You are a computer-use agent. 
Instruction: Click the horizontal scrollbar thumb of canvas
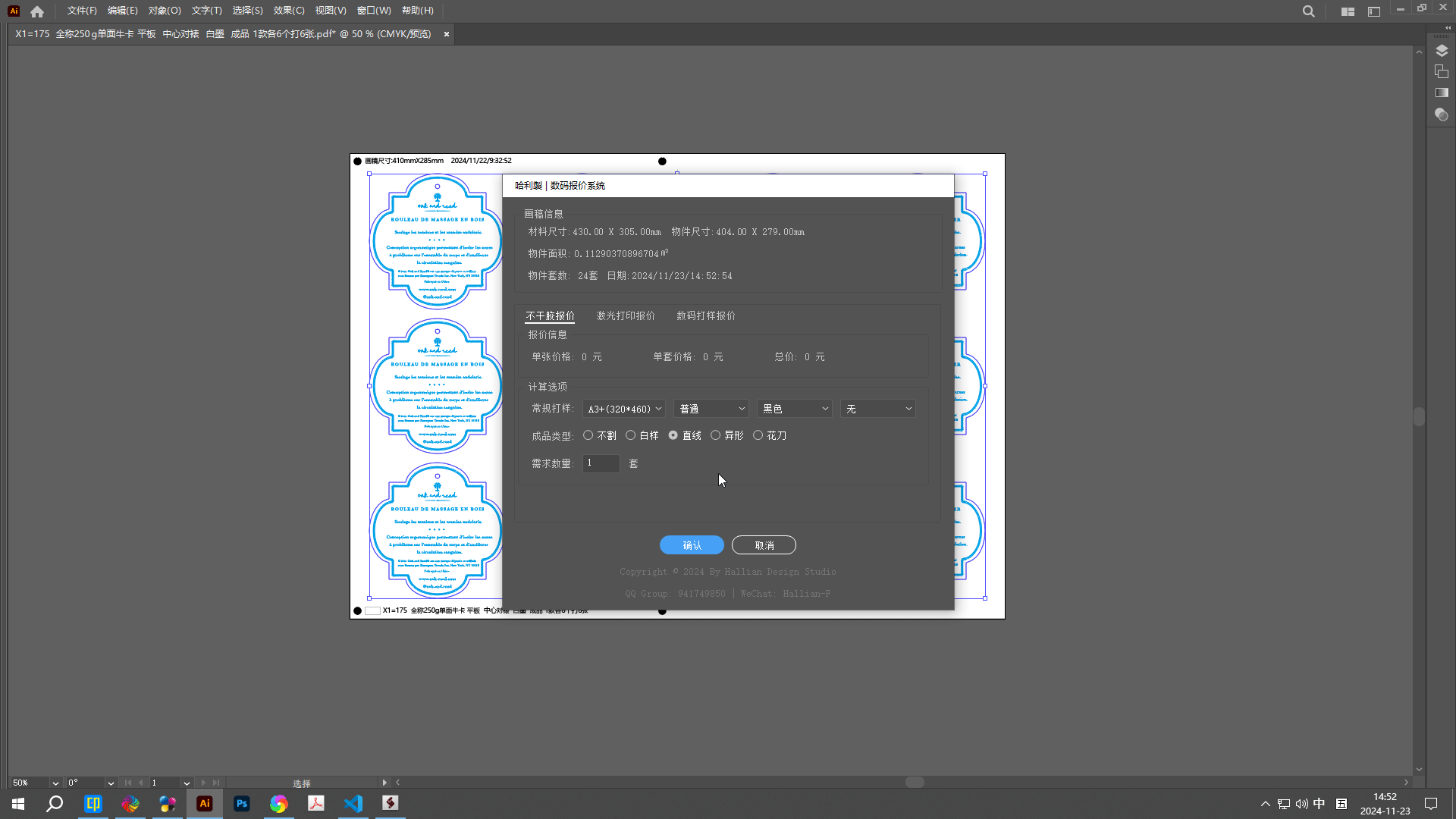click(915, 783)
